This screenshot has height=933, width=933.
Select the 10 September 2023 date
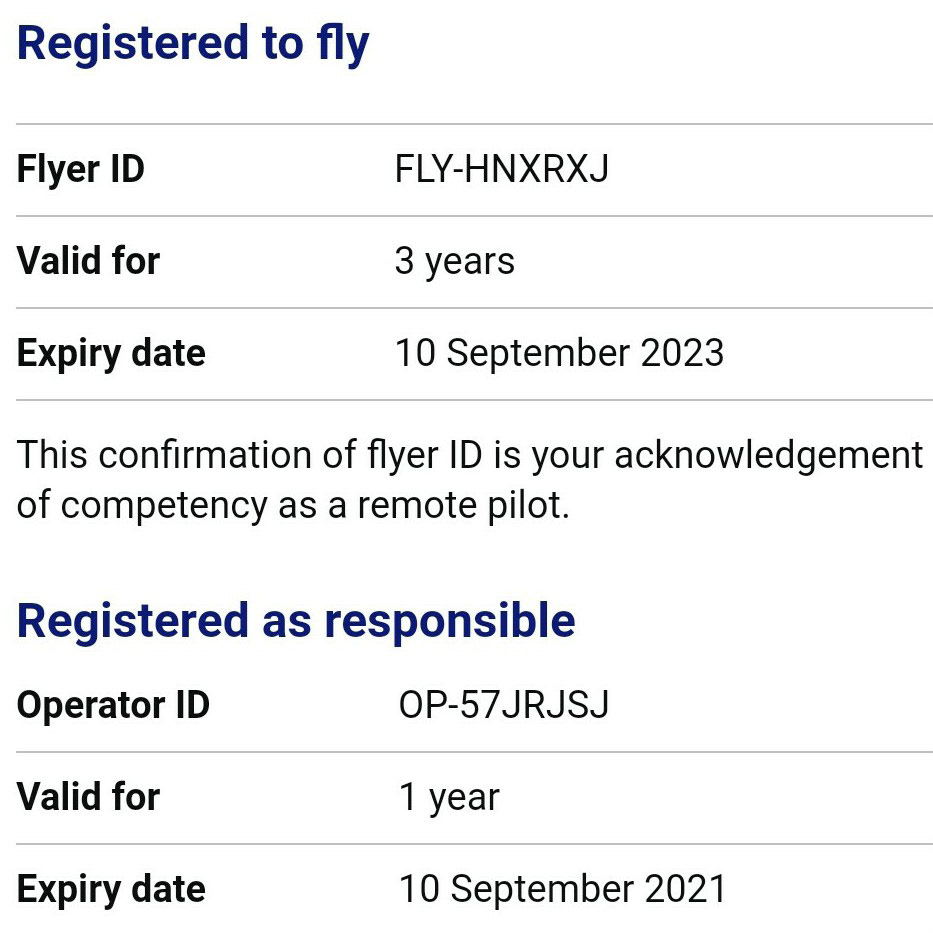(559, 353)
